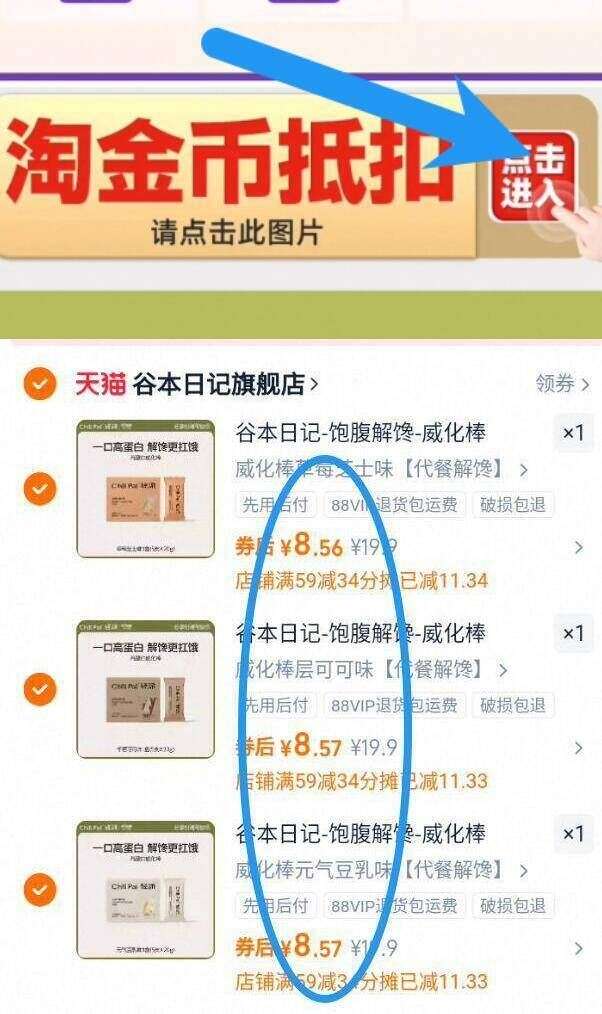This screenshot has height=1014, width=602.
Task: Open the soy milk product thumbnail
Action: pos(145,890)
